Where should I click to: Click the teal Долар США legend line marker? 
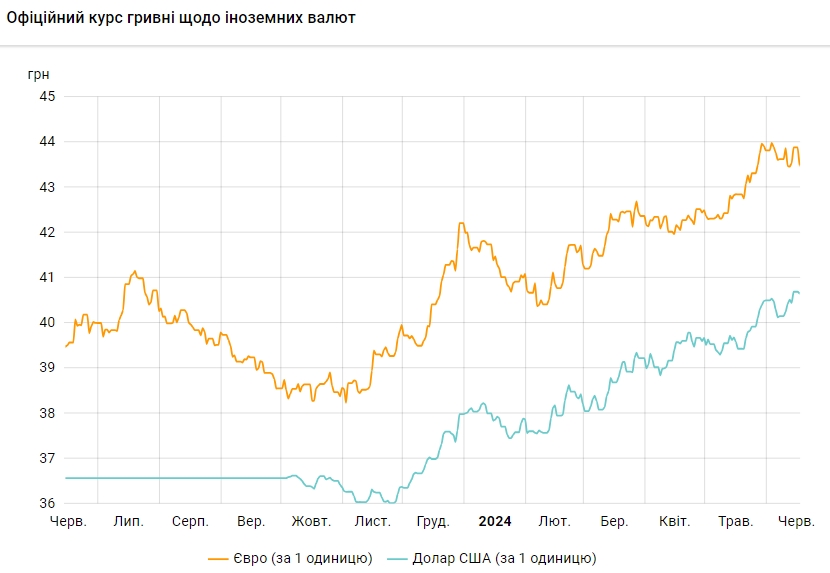(x=397, y=558)
